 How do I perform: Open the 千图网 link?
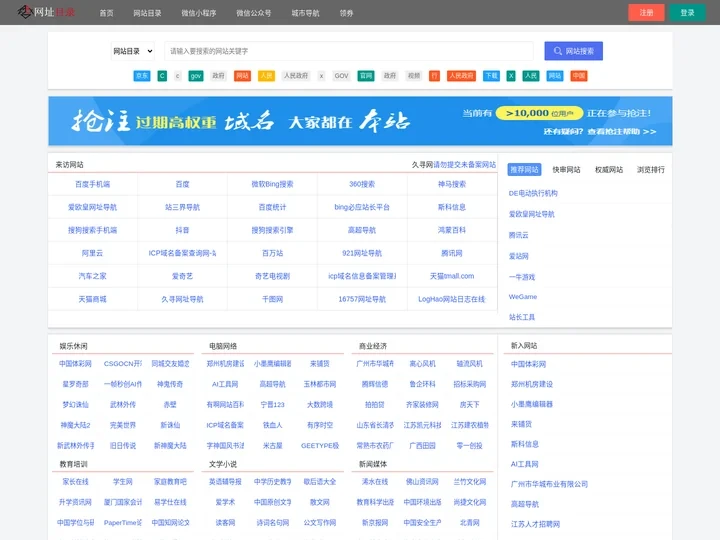pyautogui.click(x=272, y=299)
